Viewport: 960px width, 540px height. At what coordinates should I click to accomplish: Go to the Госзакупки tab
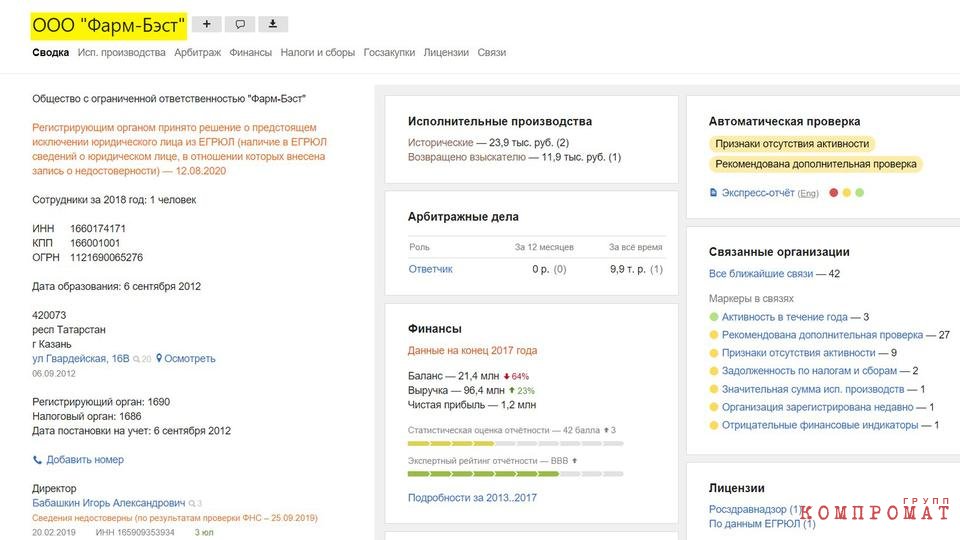point(389,53)
